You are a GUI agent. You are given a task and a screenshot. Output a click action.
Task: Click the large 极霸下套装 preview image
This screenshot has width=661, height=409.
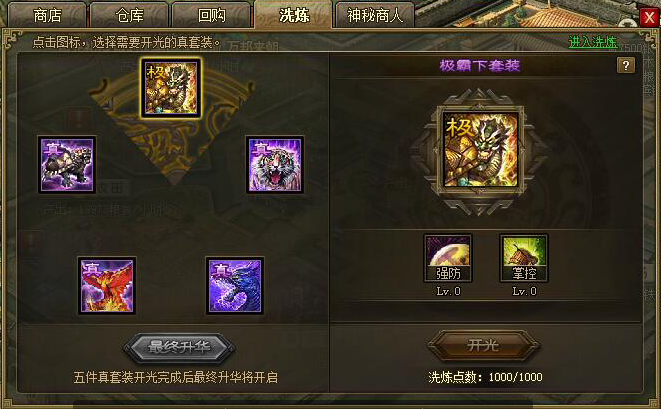[480, 150]
